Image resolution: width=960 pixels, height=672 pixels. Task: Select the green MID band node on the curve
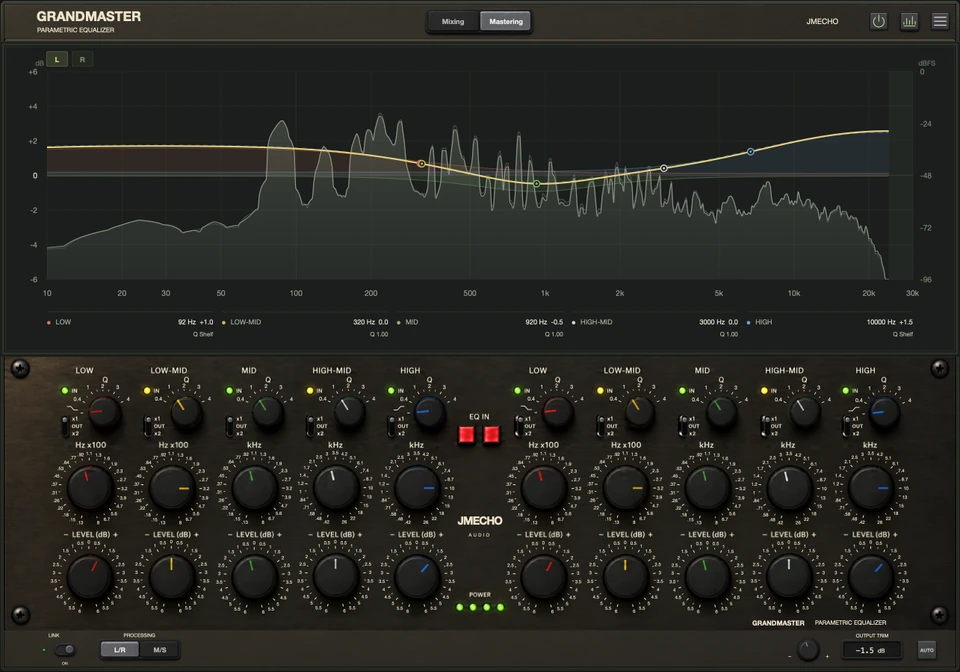pyautogui.click(x=537, y=184)
